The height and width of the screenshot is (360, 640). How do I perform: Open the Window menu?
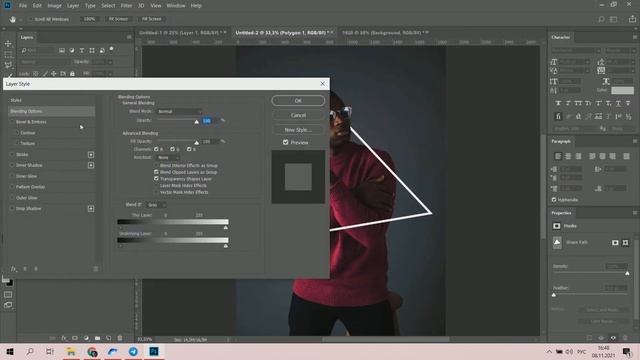click(x=176, y=6)
